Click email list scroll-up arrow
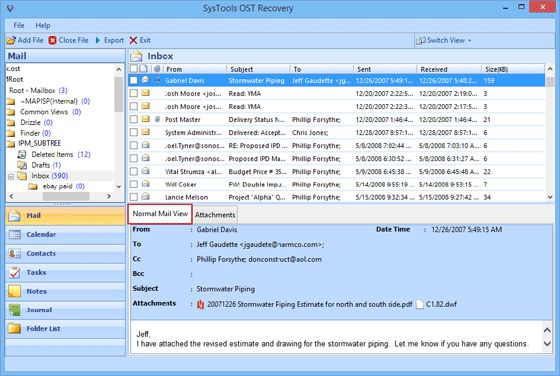560x376 pixels. (x=550, y=69)
